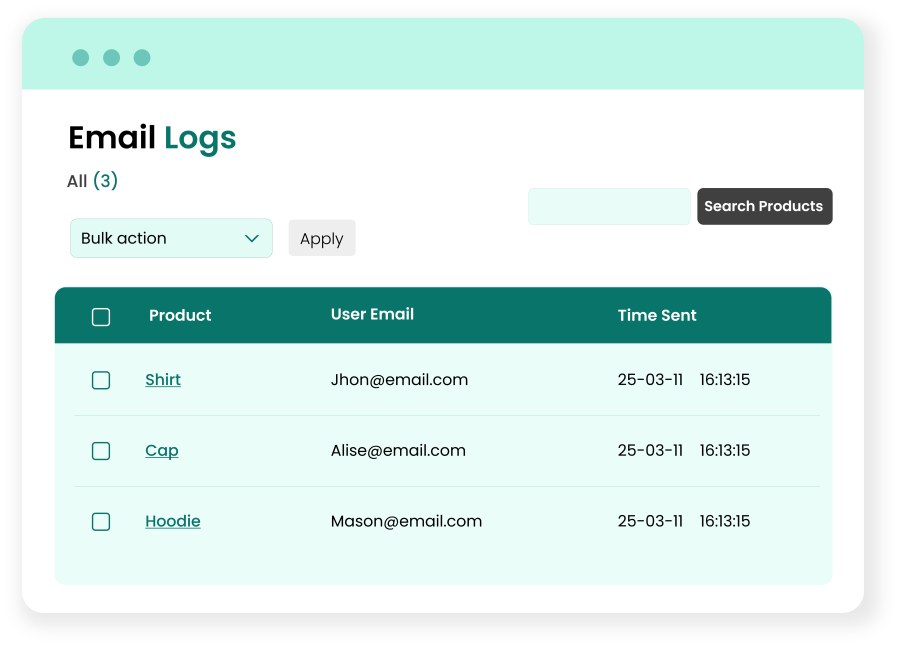Select the Cap row checkbox
Viewport: 899px width, 646px height.
click(x=101, y=451)
